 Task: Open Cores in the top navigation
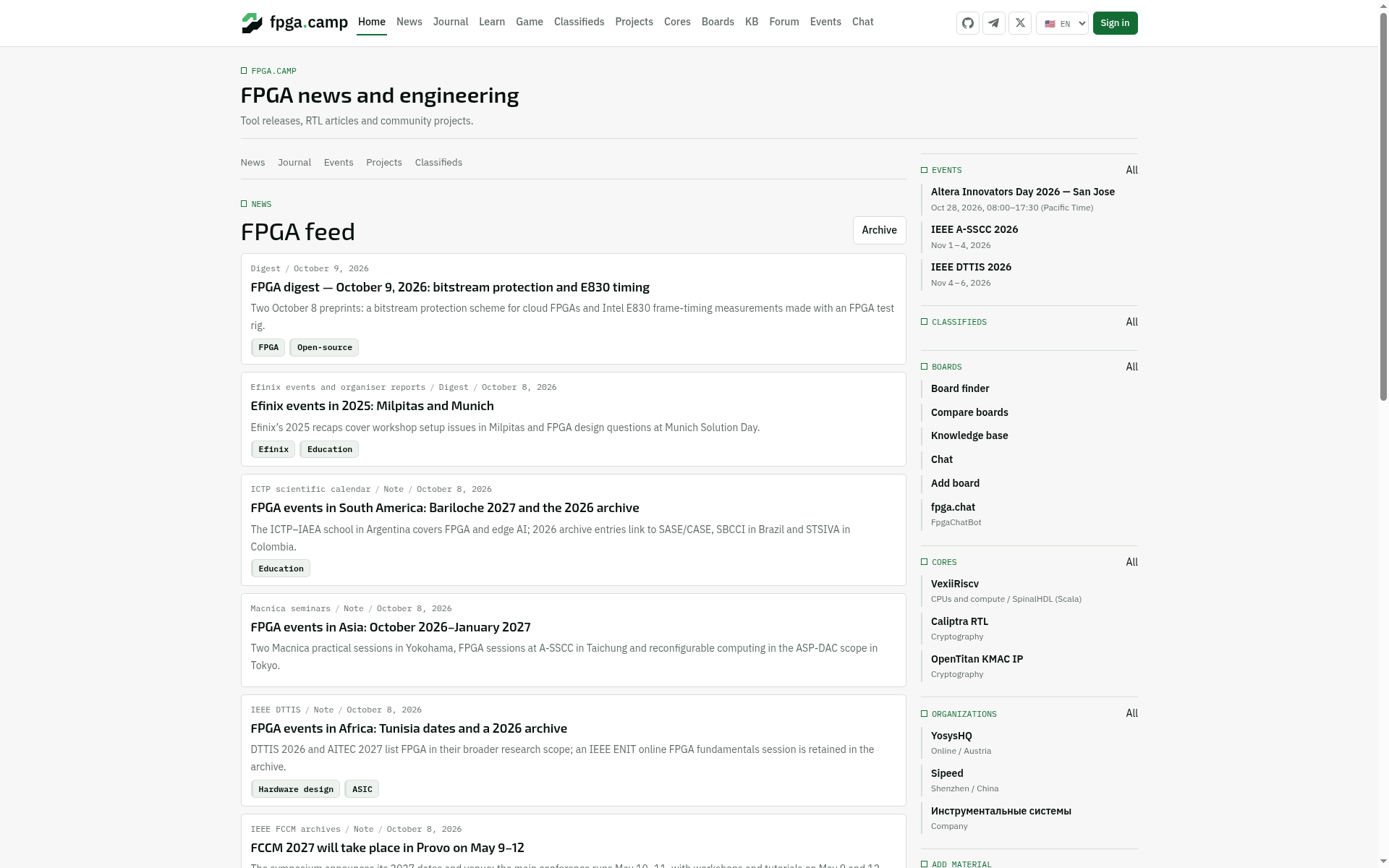tap(677, 22)
